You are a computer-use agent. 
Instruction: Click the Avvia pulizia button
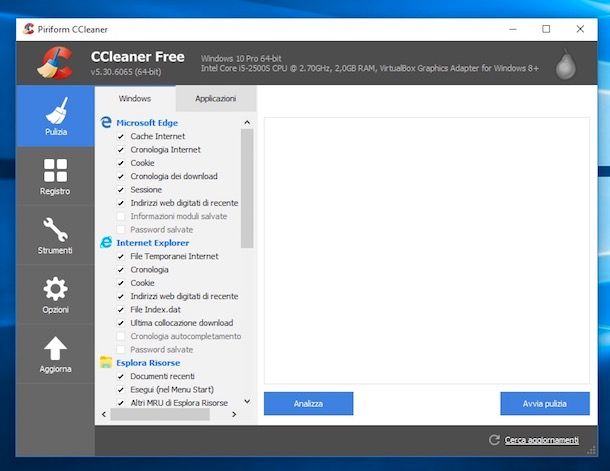[x=545, y=404]
